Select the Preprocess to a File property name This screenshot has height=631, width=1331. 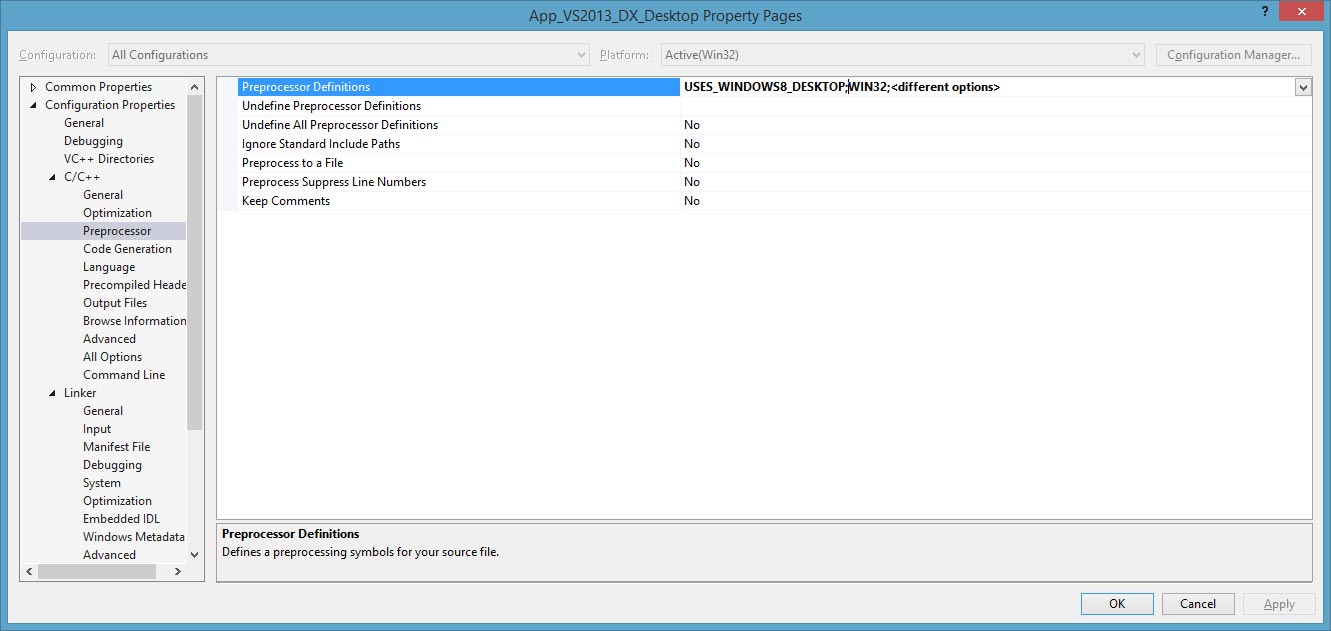[x=292, y=163]
